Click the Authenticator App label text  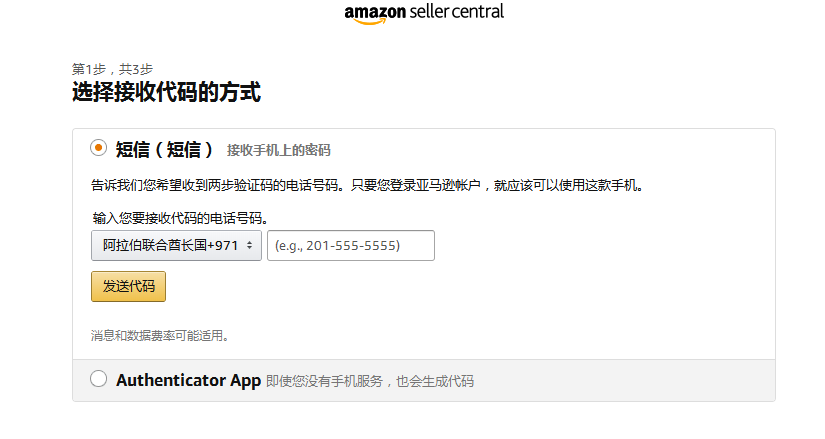pos(188,380)
